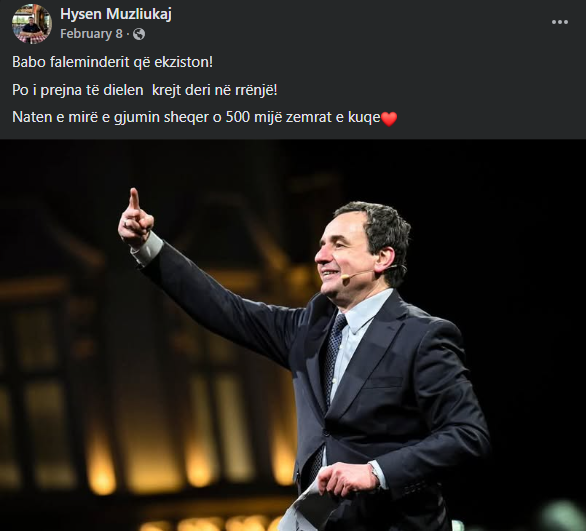
Task: Open the three-dot post options menu
Action: pos(559,22)
